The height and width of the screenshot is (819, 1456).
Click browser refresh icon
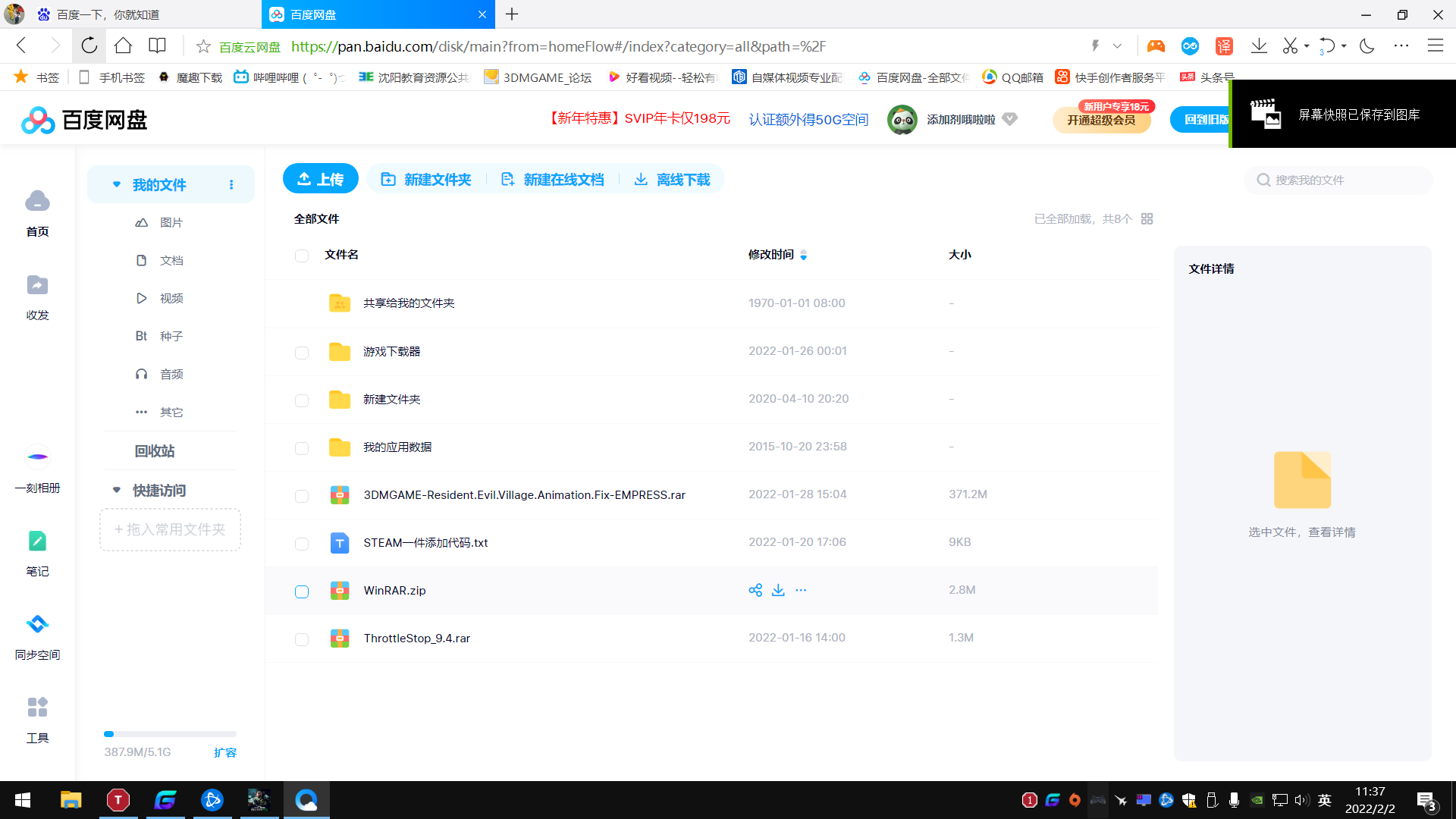[x=89, y=45]
